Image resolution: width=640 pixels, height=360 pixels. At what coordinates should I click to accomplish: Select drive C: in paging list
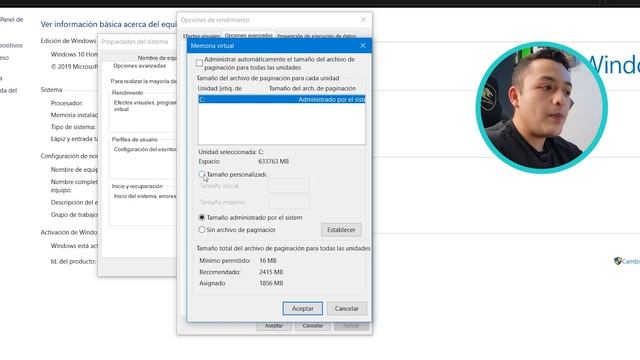pyautogui.click(x=282, y=99)
